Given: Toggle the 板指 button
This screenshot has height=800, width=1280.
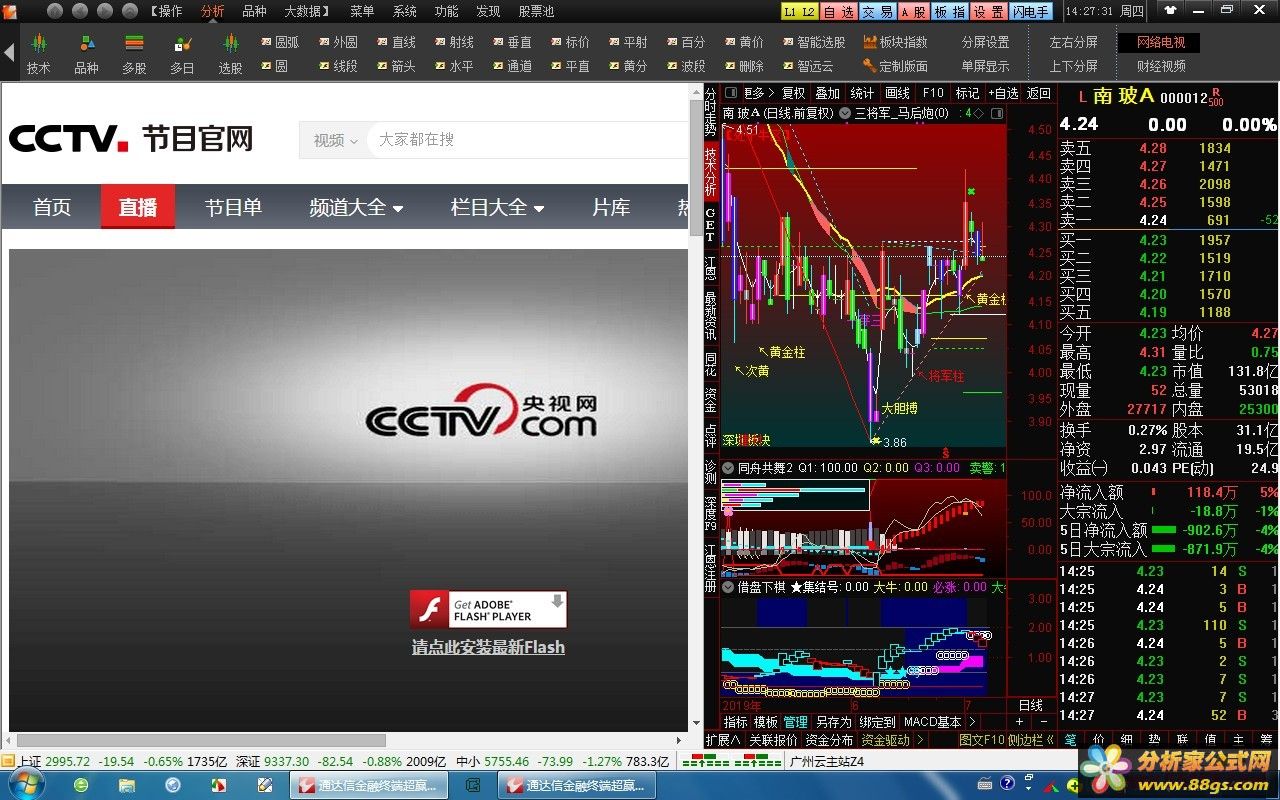Looking at the screenshot, I should [949, 11].
